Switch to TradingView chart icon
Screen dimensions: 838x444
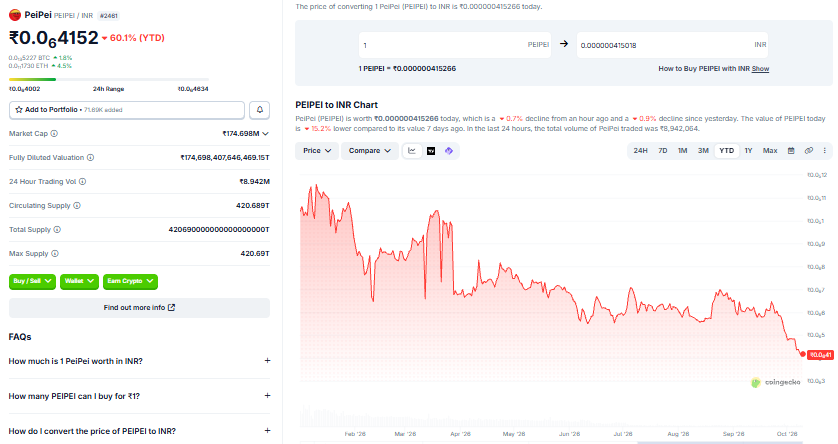click(431, 151)
